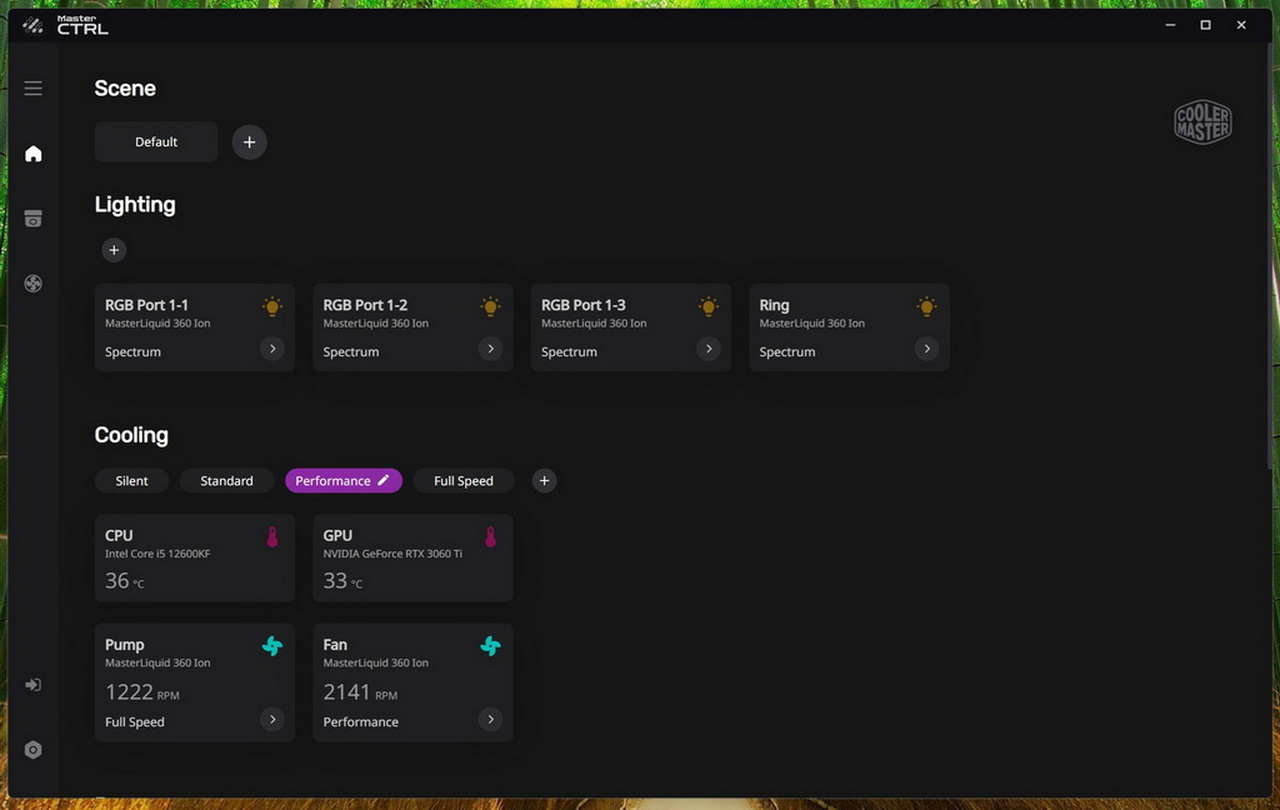
Task: Click the Cooler Master logo
Action: click(1203, 123)
